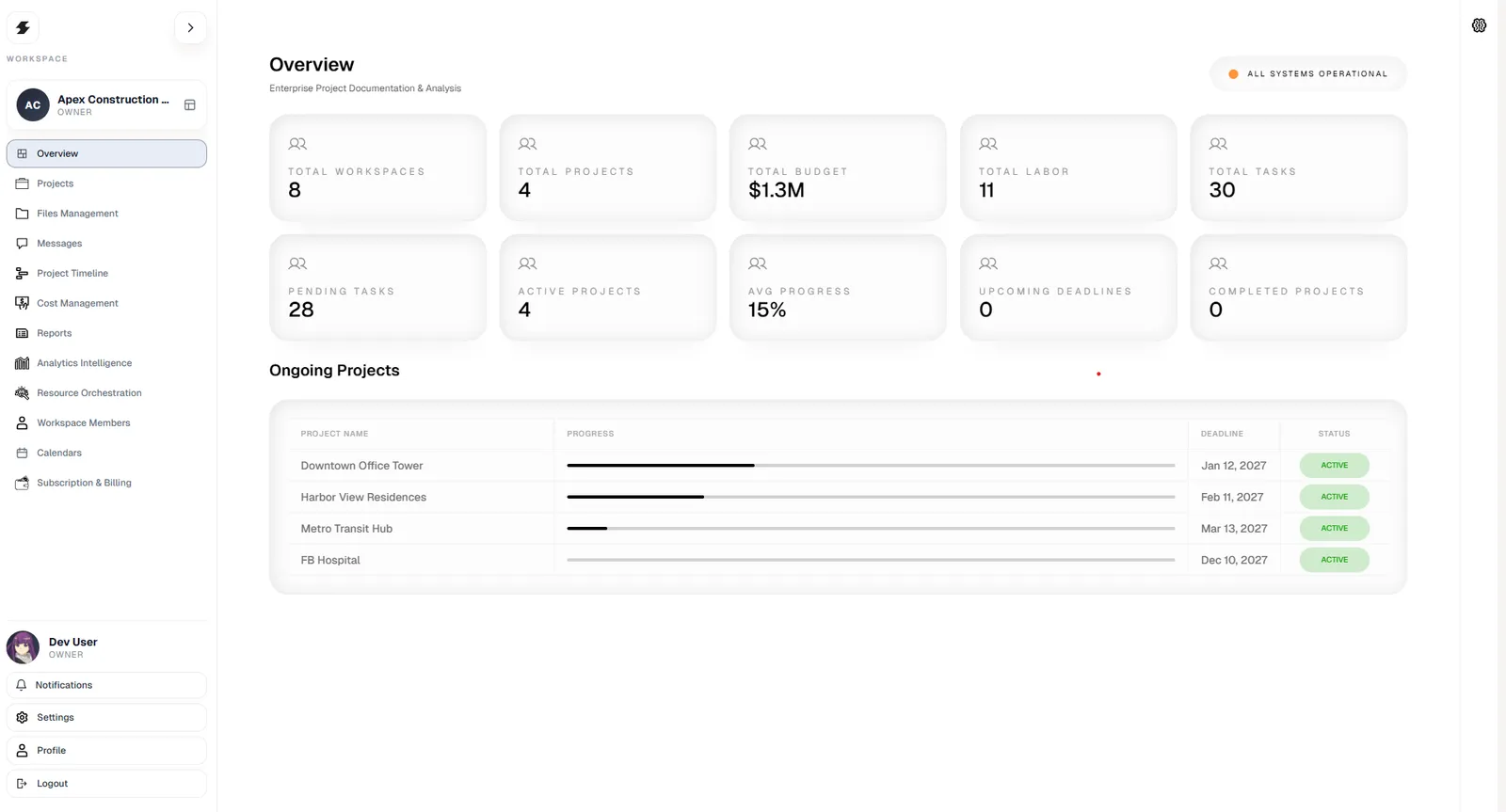Click the lightning bolt app logo
The image size is (1506, 812).
click(23, 27)
